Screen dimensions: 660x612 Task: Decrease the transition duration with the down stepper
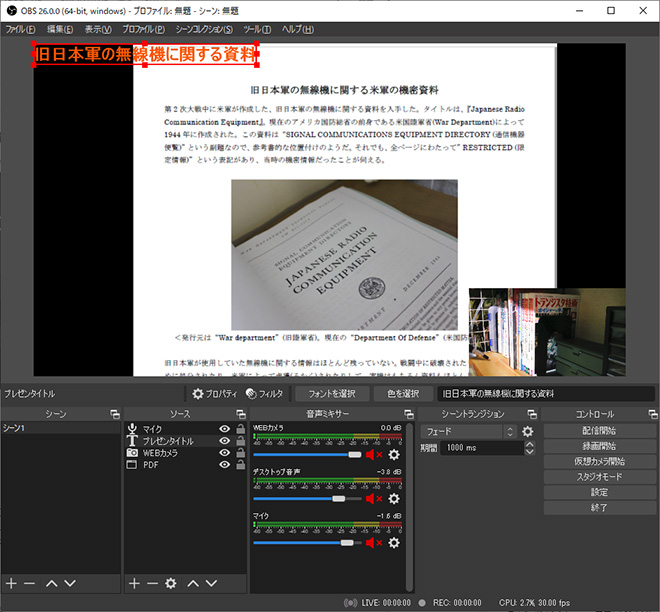click(530, 452)
